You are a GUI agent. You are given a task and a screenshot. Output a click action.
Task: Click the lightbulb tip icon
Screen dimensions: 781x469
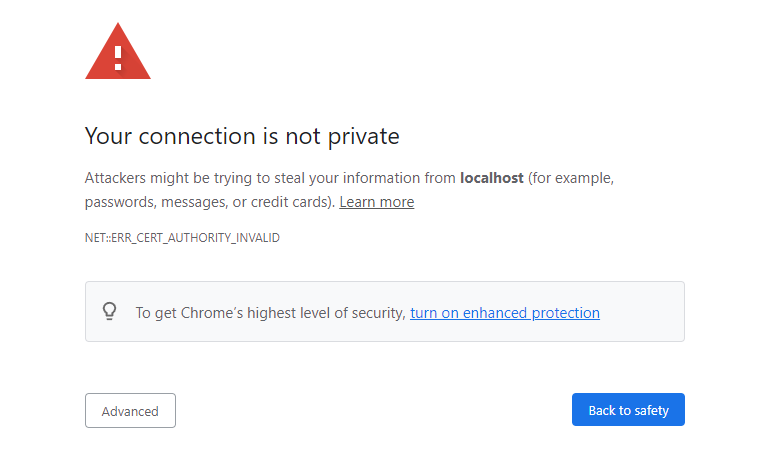110,312
